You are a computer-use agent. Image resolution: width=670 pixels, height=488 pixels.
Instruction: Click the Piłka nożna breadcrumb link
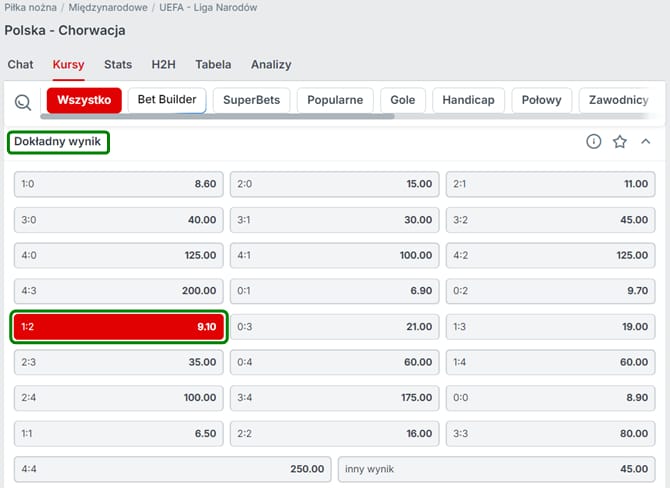(x=31, y=7)
